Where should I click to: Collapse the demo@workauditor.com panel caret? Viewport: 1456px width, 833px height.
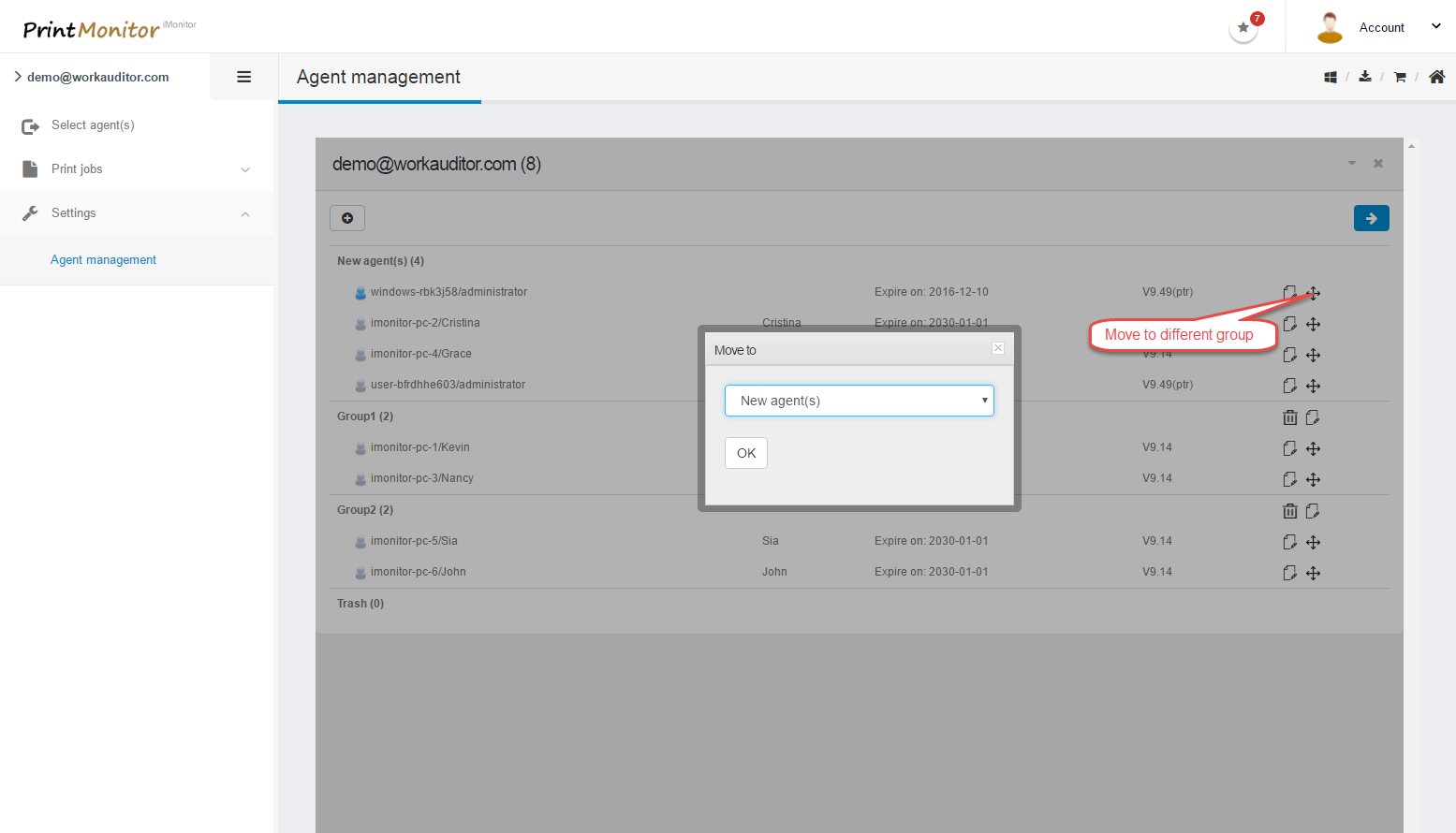[x=1351, y=164]
